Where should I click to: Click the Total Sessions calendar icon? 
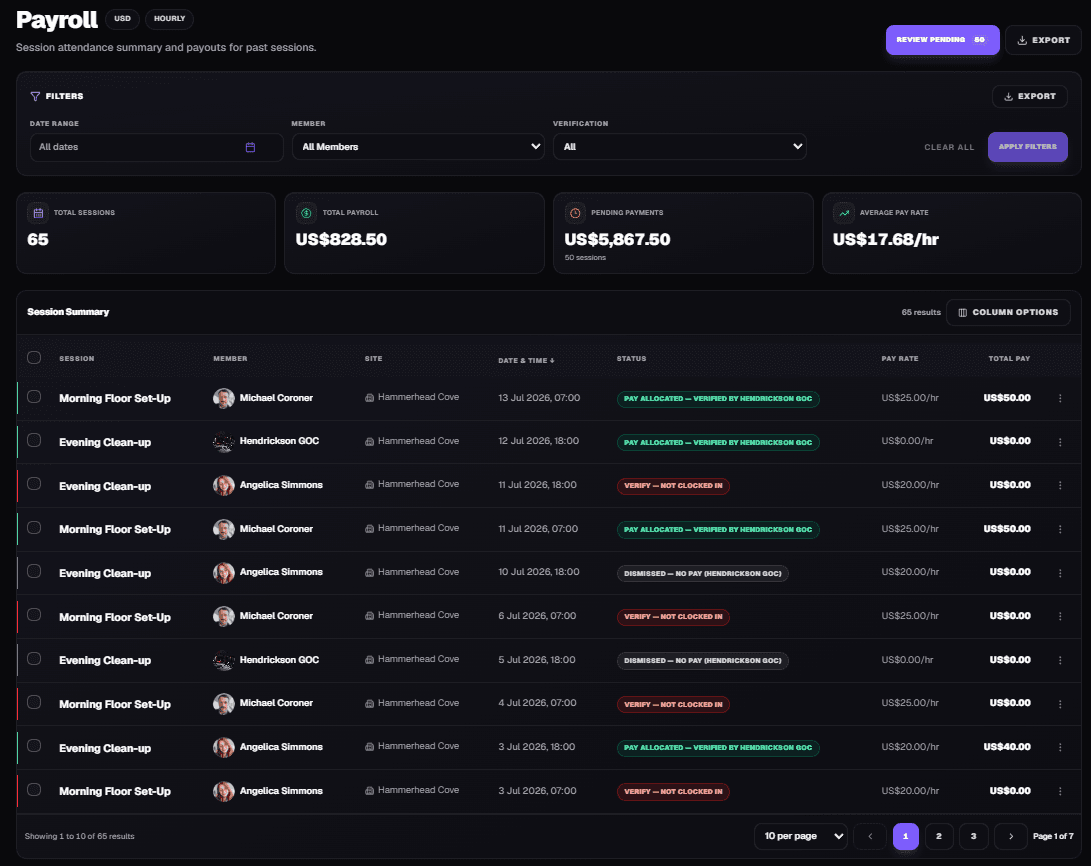[38, 213]
